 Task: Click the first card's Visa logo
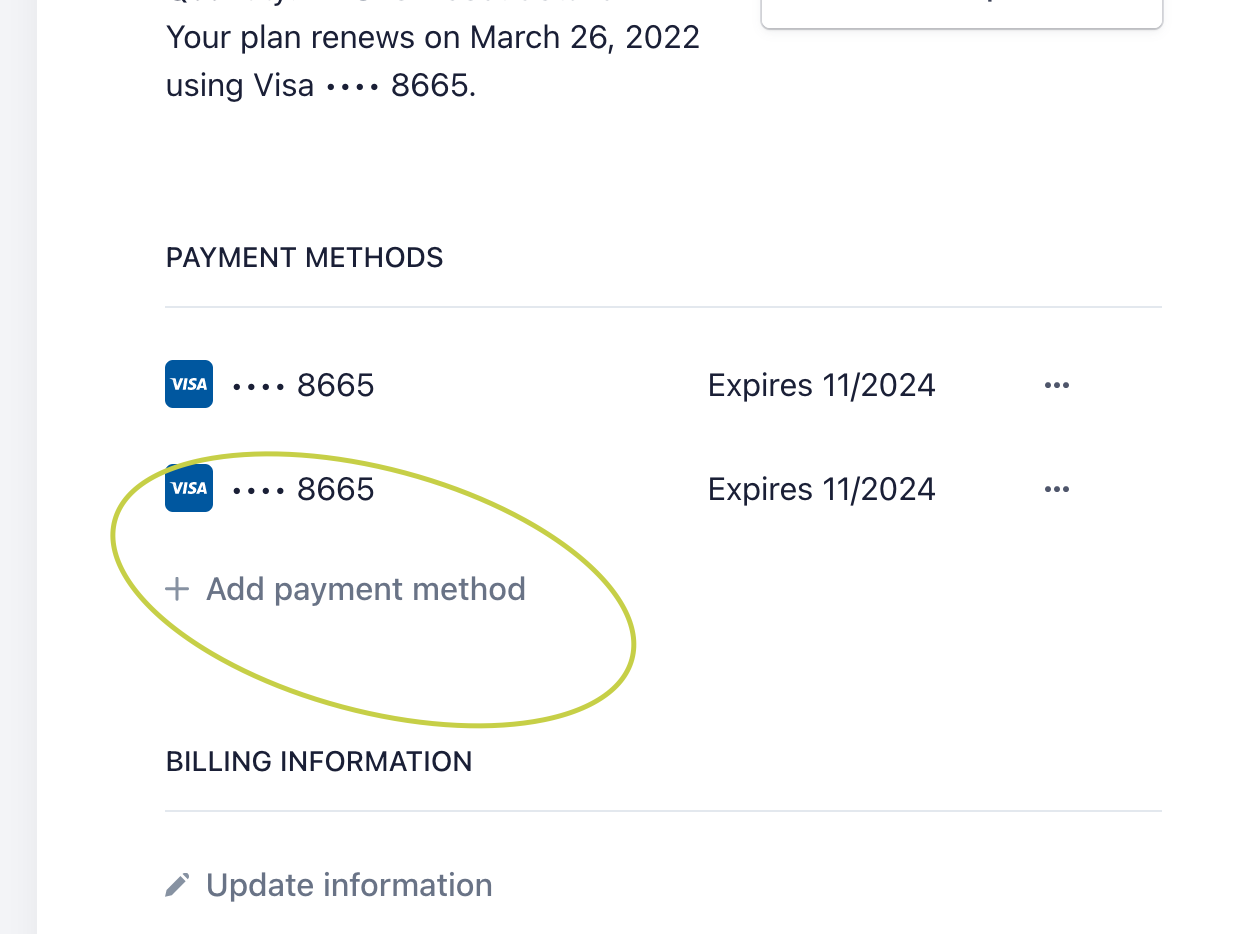click(x=189, y=384)
